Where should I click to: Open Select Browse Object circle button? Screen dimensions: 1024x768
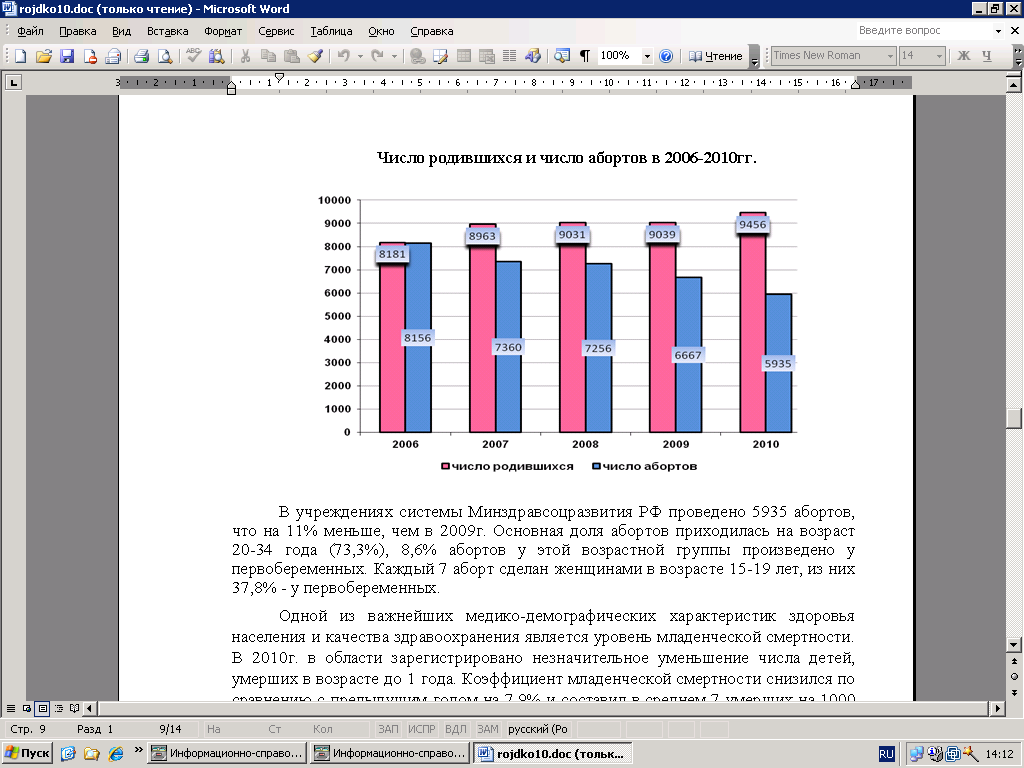tap(1014, 677)
